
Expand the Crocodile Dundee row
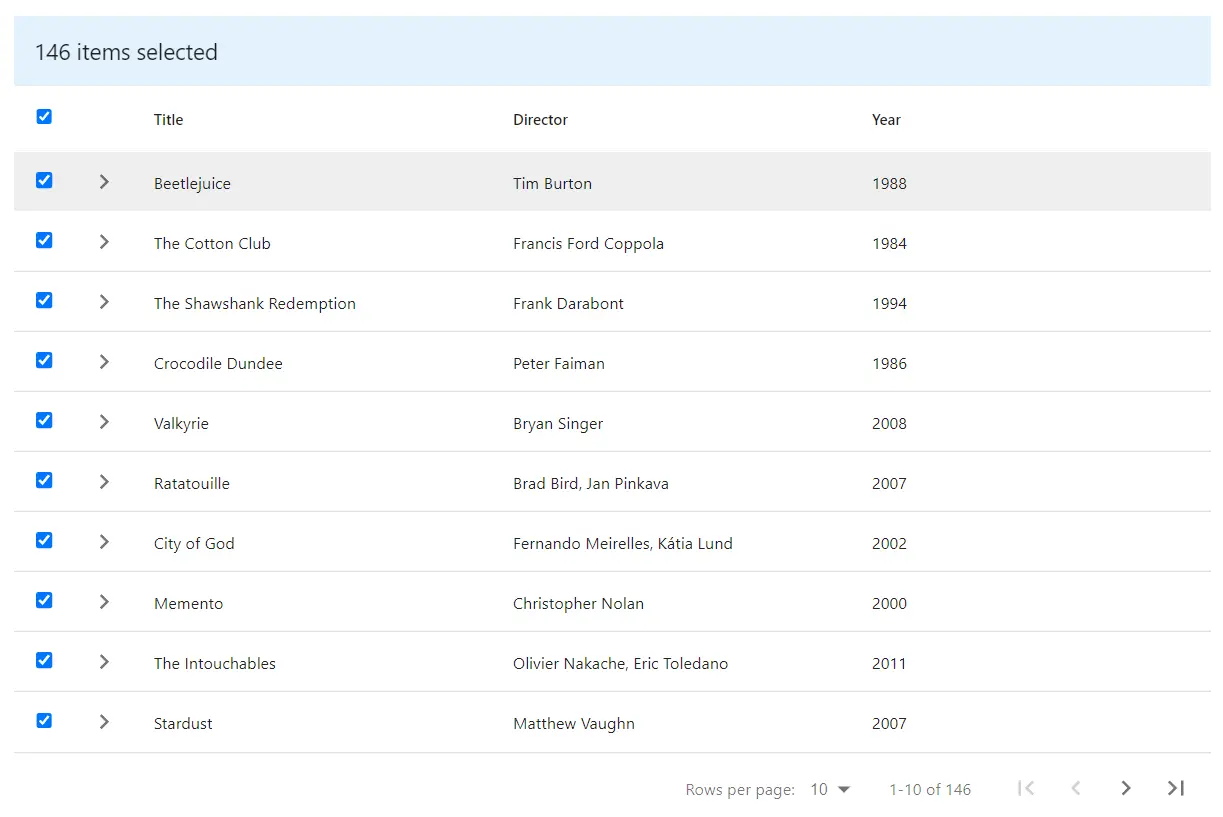point(104,362)
